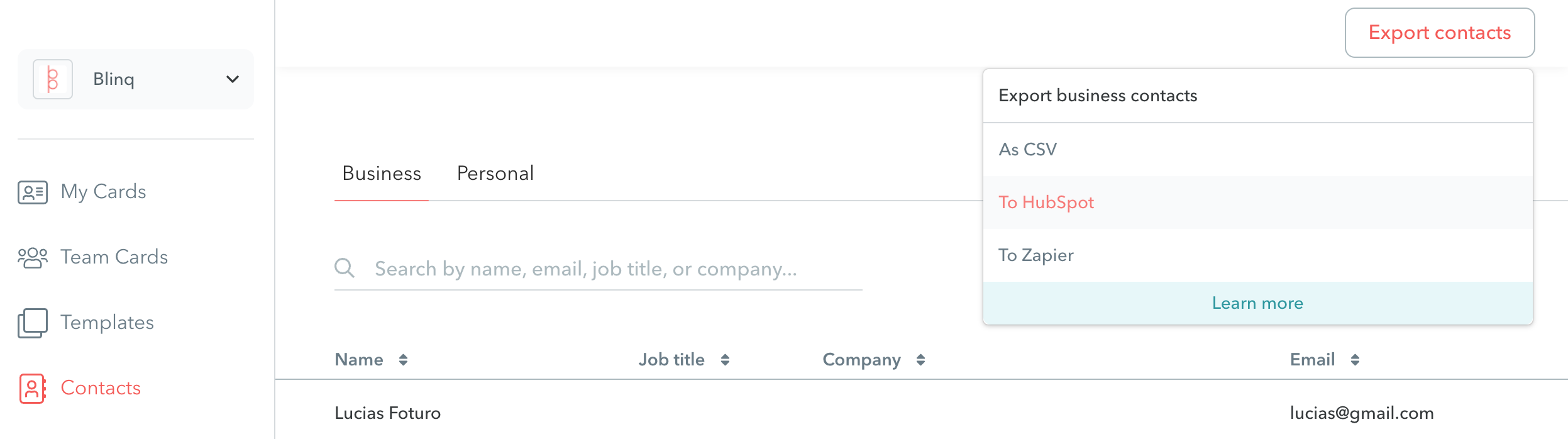
Task: Open the Learn more link
Action: (x=1257, y=303)
